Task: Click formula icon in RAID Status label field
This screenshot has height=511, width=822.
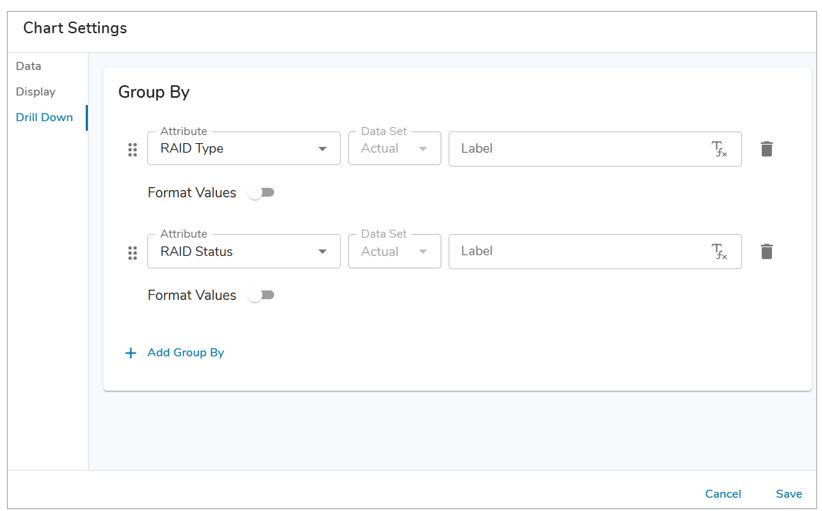Action: click(x=719, y=252)
